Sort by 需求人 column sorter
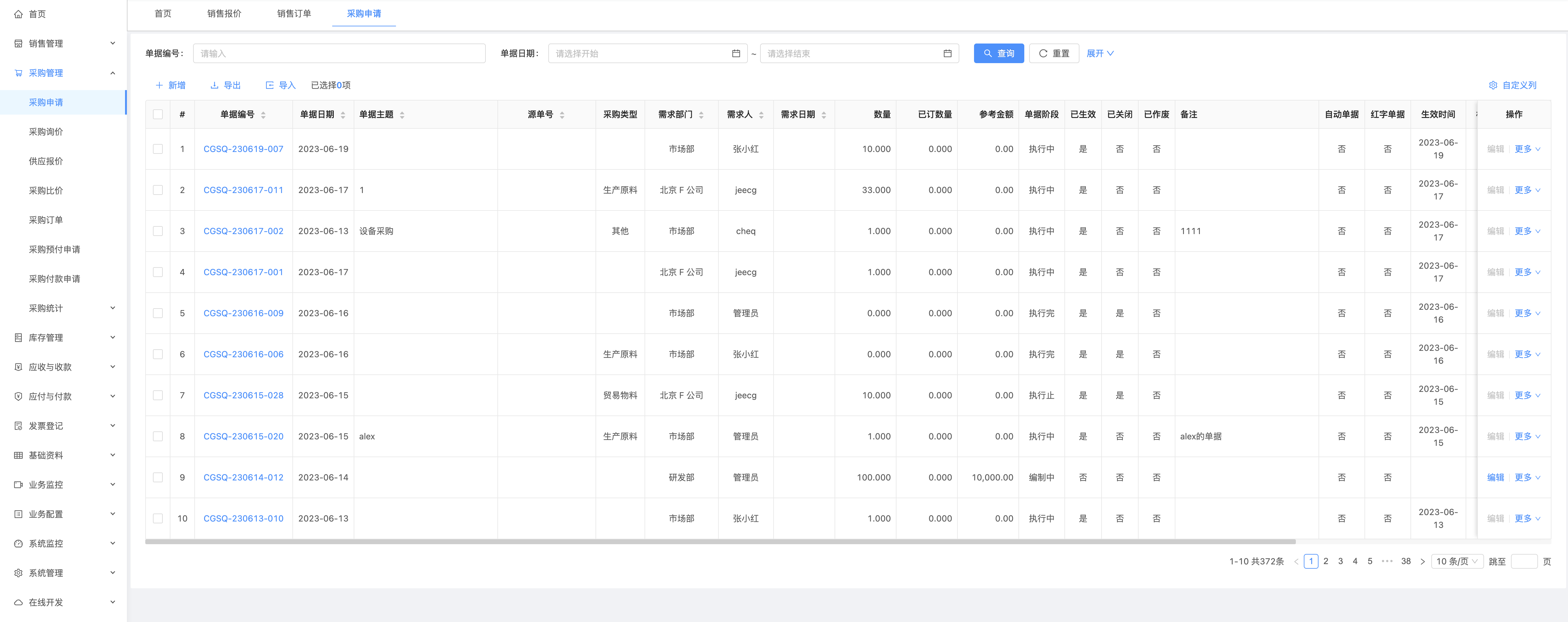The width and height of the screenshot is (1568, 622). click(761, 114)
